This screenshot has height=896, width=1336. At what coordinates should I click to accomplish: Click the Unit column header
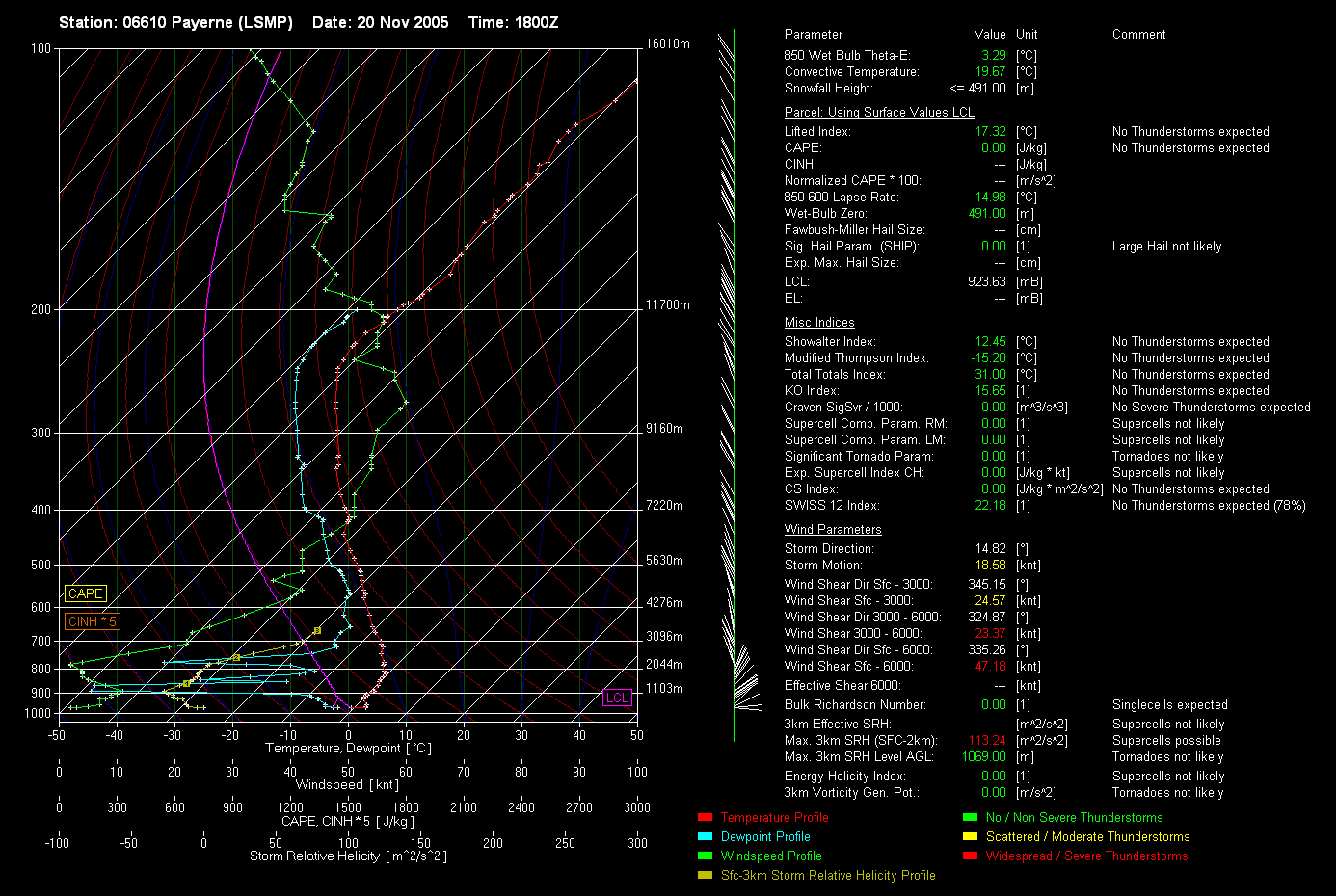(1027, 34)
